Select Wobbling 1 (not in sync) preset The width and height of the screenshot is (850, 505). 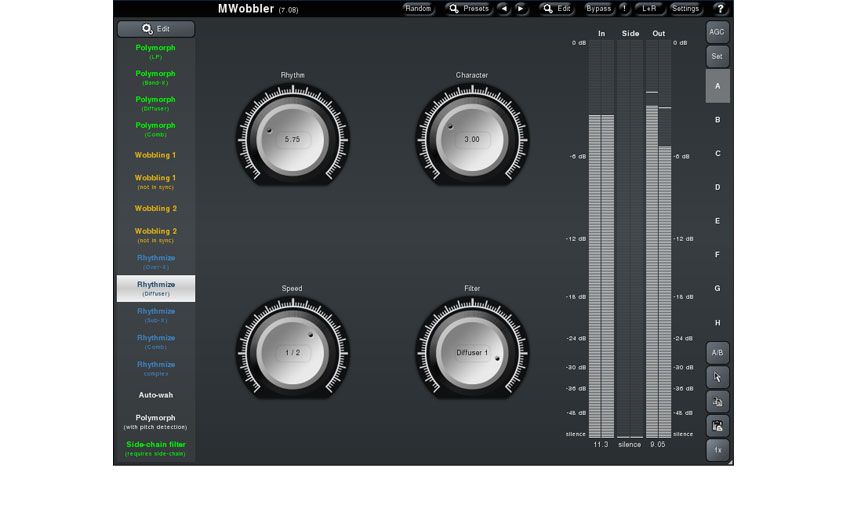(156, 182)
